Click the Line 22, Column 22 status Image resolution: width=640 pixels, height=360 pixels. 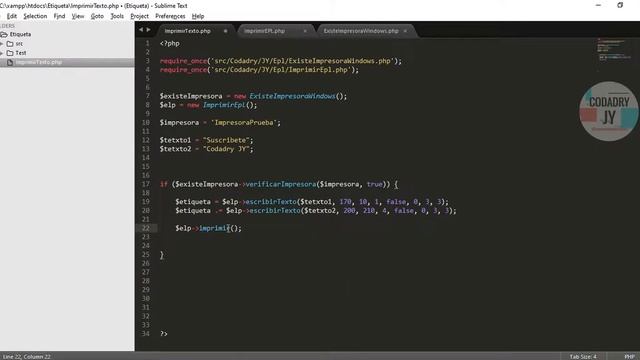pos(27,357)
